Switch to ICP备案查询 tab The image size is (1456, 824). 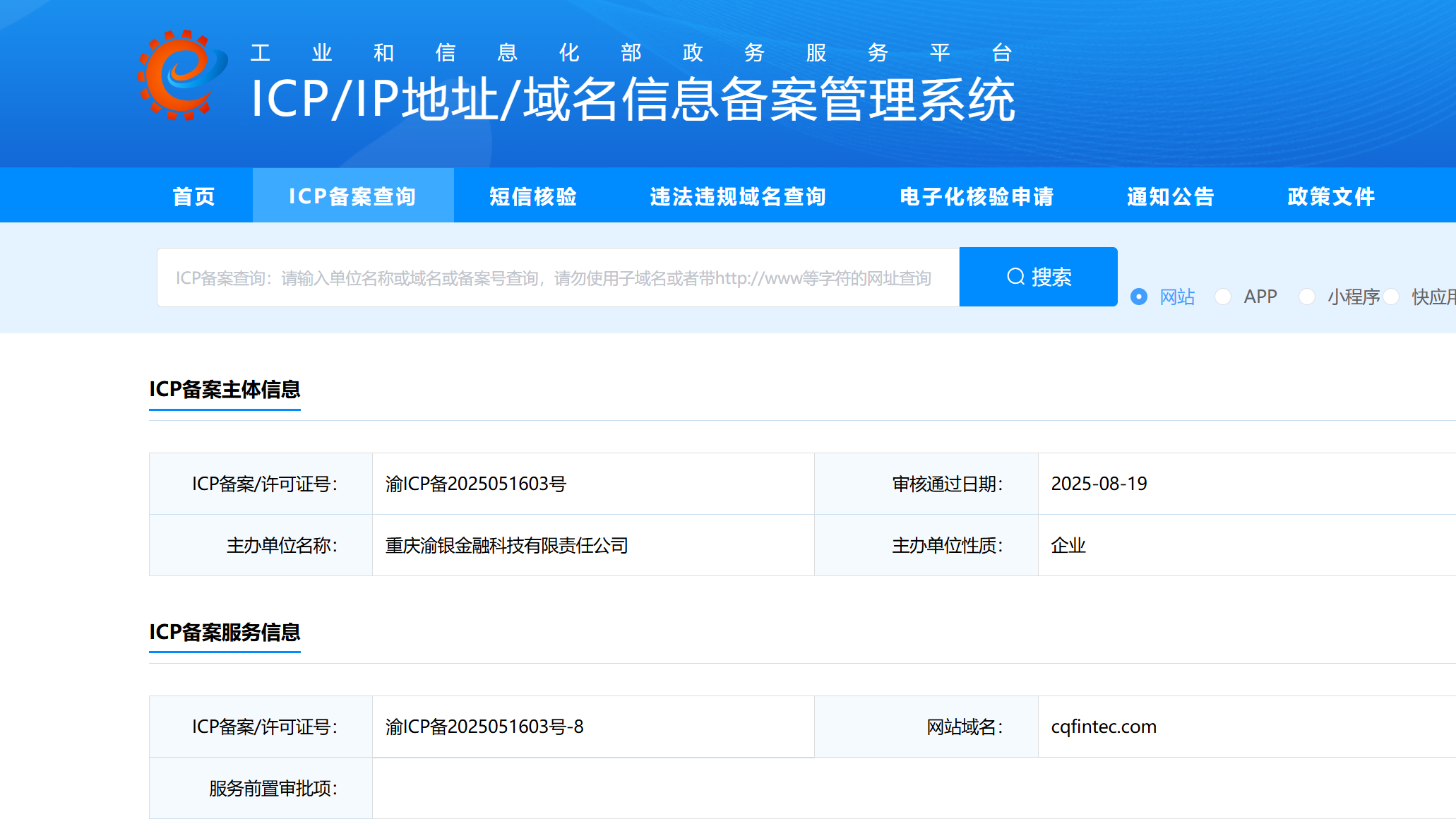tap(352, 196)
